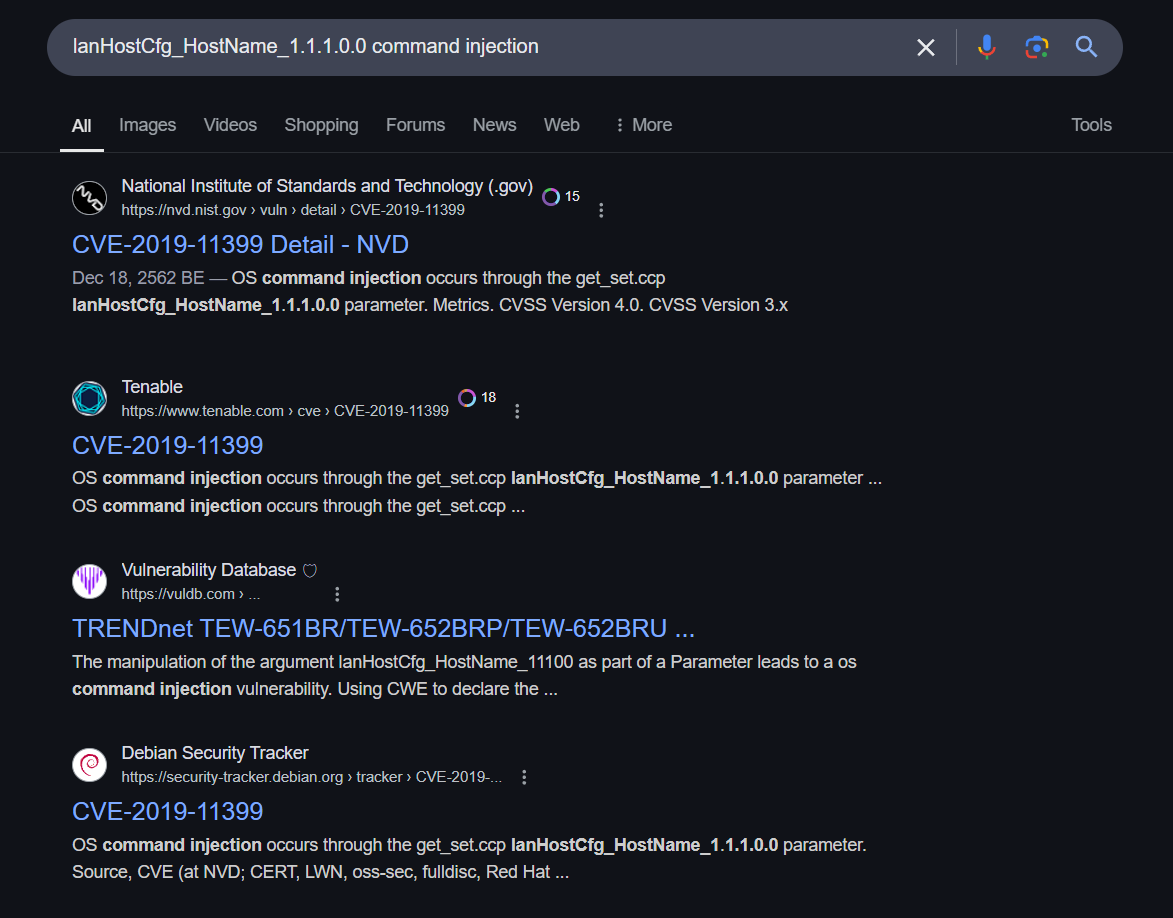Select the All results tab

pos(82,126)
